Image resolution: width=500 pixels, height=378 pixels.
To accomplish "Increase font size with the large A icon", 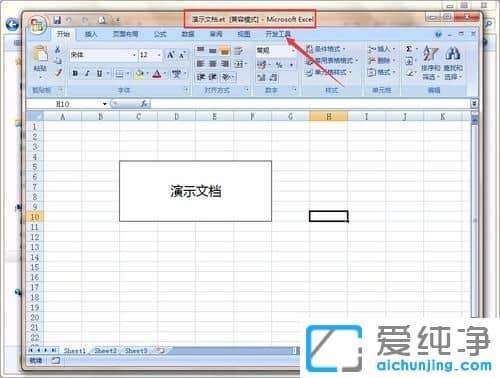I will tap(171, 55).
